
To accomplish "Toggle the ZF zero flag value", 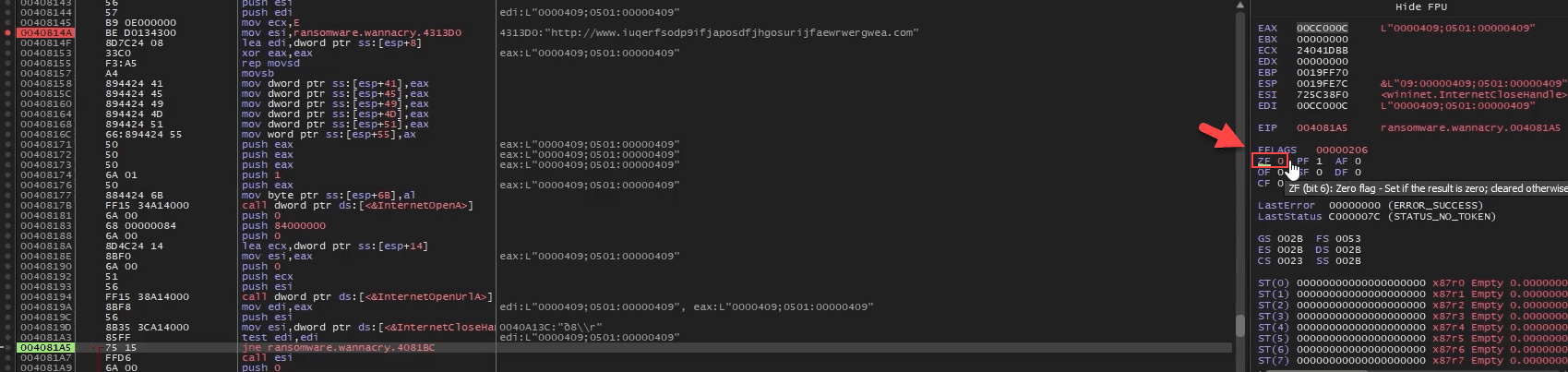I will 1280,162.
